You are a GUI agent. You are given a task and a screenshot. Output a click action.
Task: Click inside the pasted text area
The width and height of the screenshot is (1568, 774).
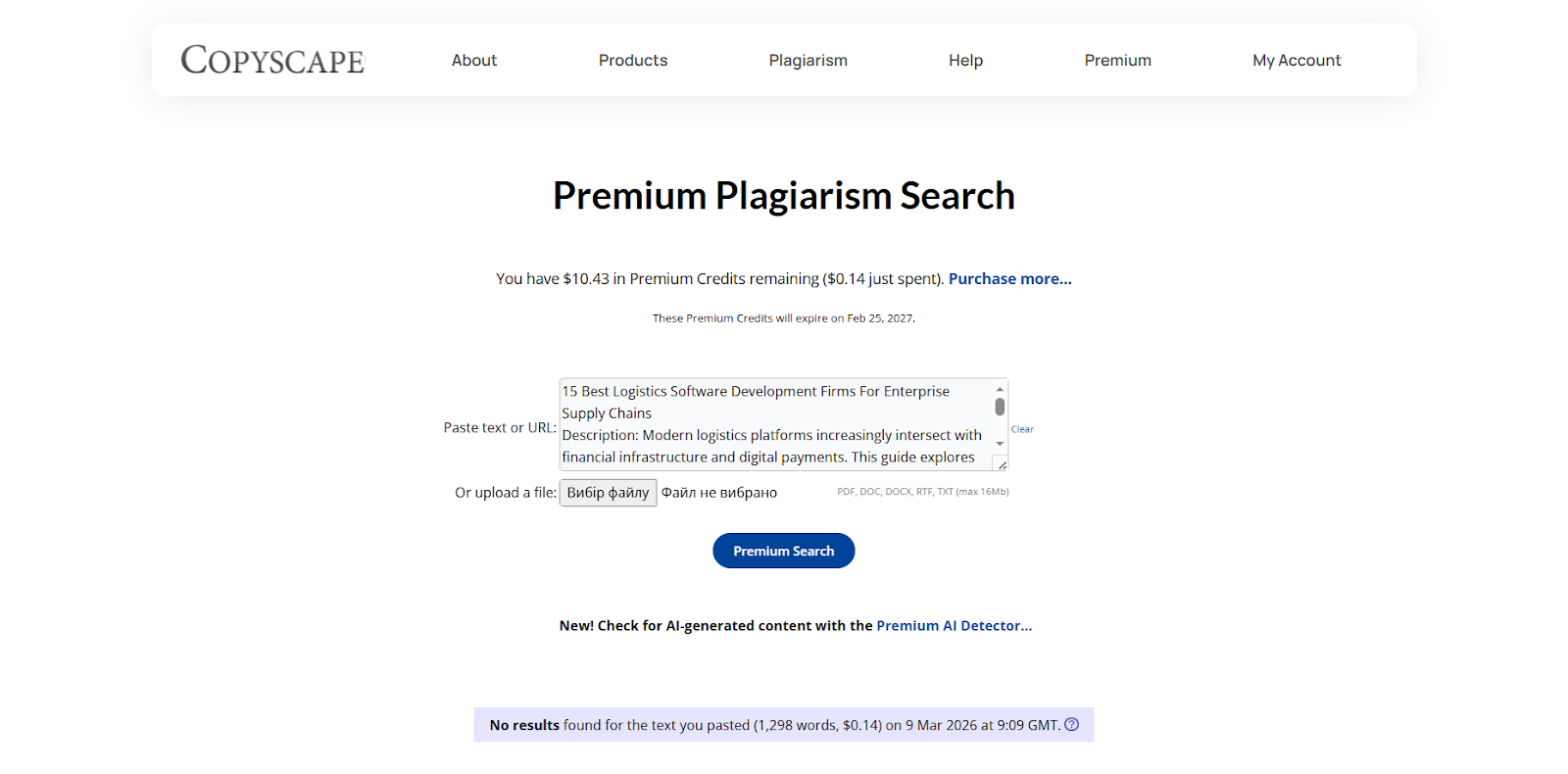pos(774,424)
